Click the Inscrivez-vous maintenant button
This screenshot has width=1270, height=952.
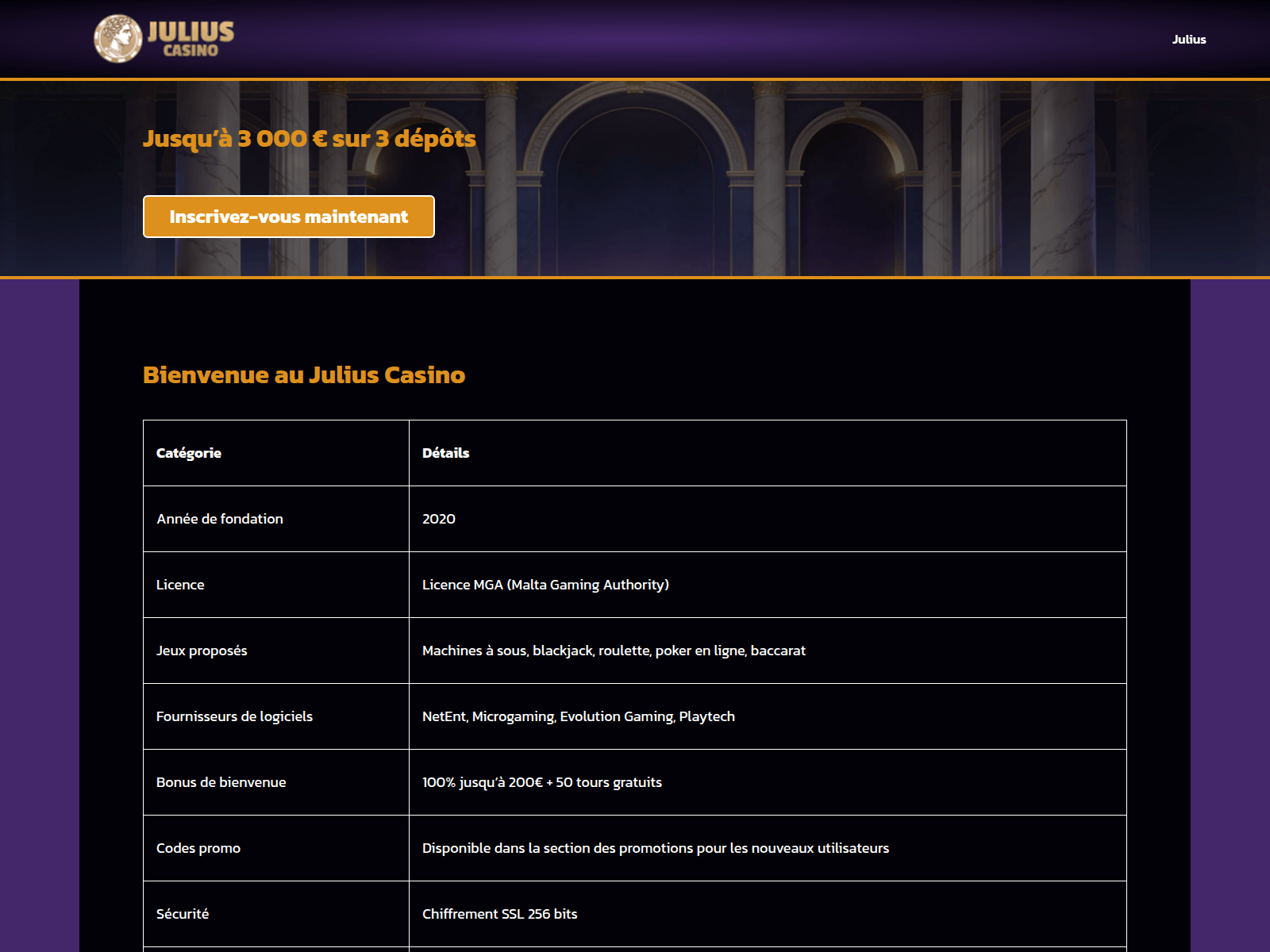pos(289,217)
